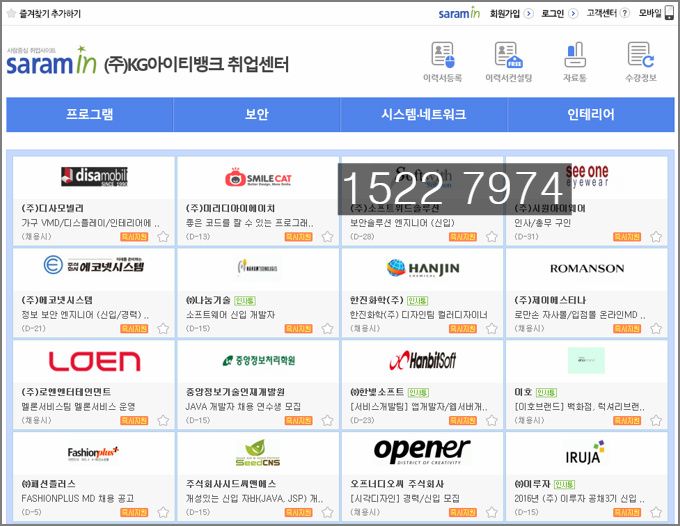The width and height of the screenshot is (680, 526).
Task: Open [시각디자인] 경력/신입 모집 posting
Action: [405, 499]
